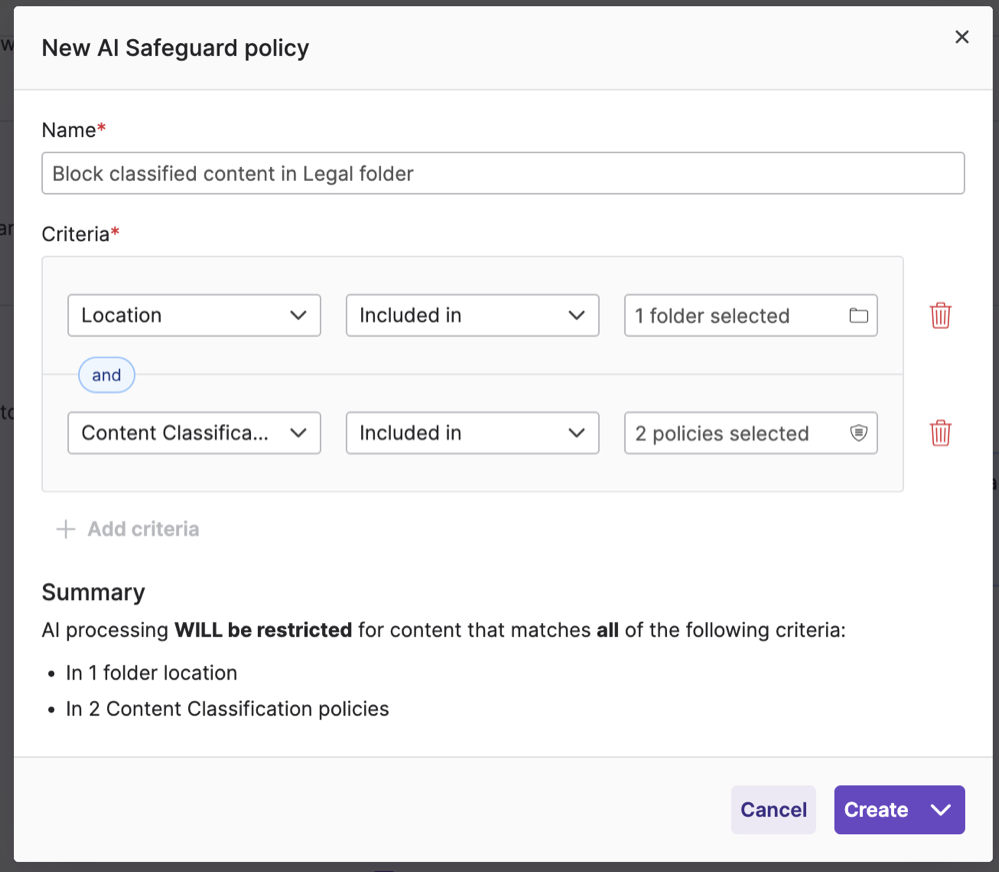
Task: Delete the Content Classification criteria with the trash icon
Action: pyautogui.click(x=940, y=433)
